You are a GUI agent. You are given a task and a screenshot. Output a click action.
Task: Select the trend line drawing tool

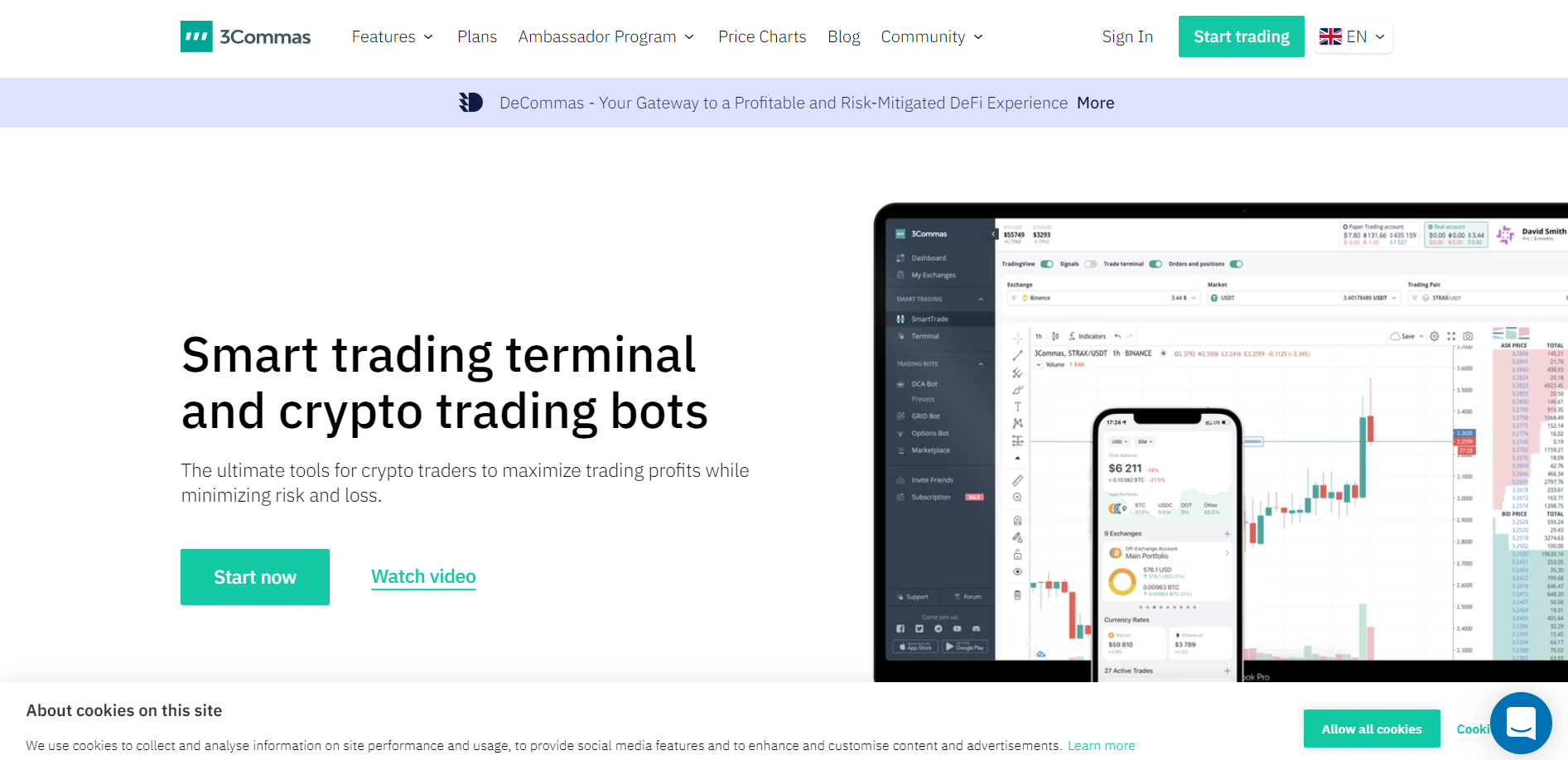point(1017,355)
